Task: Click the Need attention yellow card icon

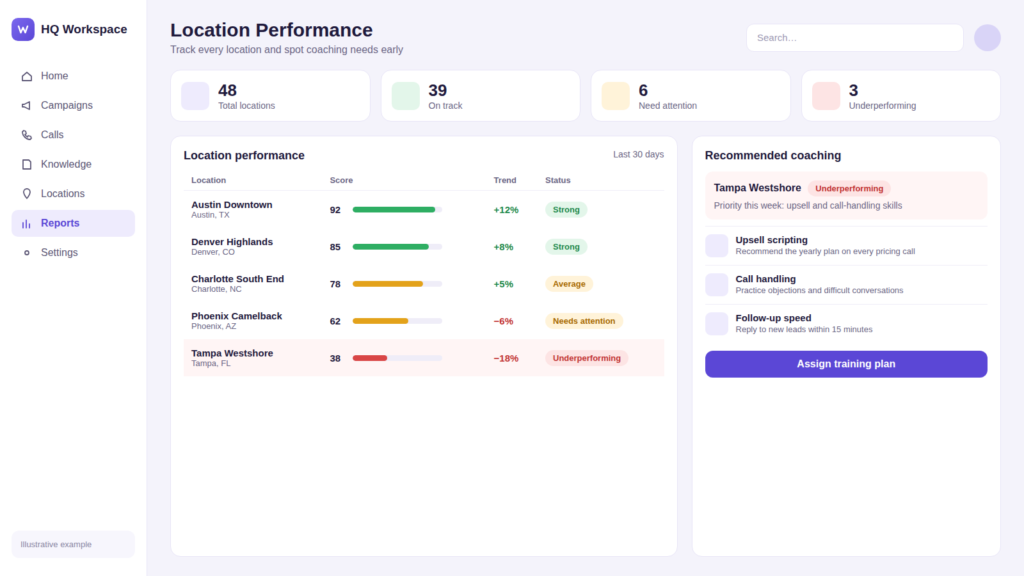Action: click(615, 96)
